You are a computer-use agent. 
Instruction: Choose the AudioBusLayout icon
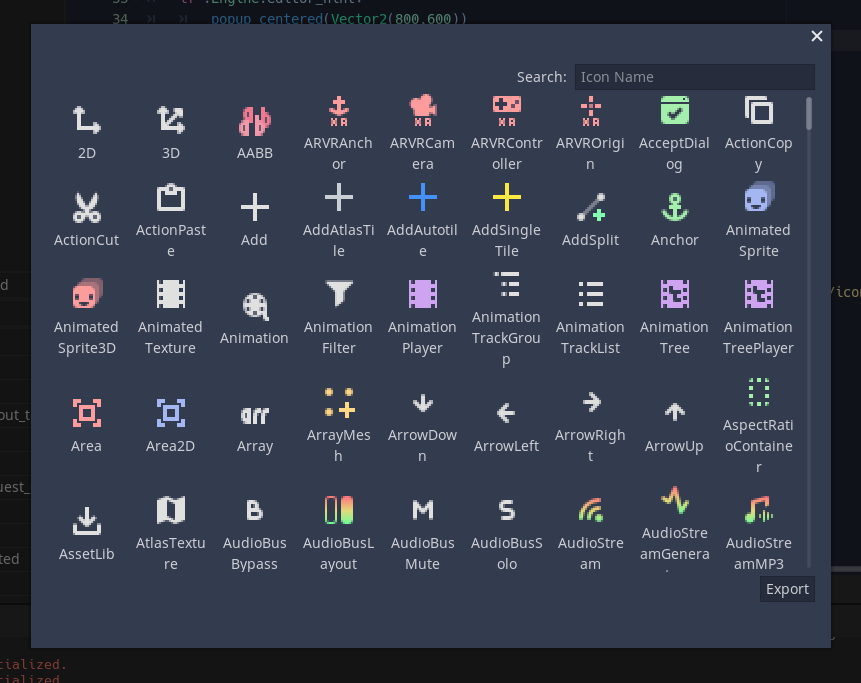coord(339,510)
